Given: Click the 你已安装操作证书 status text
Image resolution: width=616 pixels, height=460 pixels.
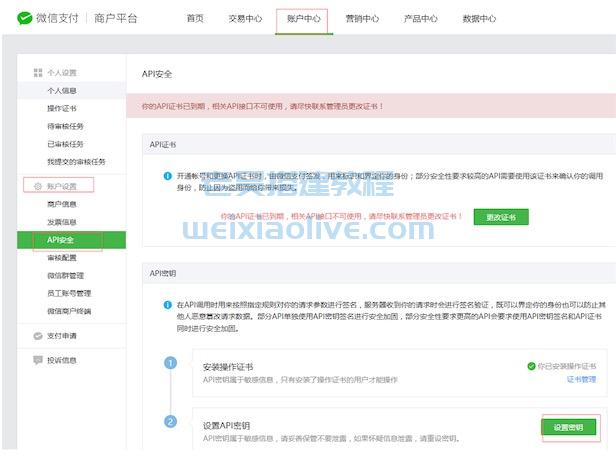Looking at the screenshot, I should [566, 366].
